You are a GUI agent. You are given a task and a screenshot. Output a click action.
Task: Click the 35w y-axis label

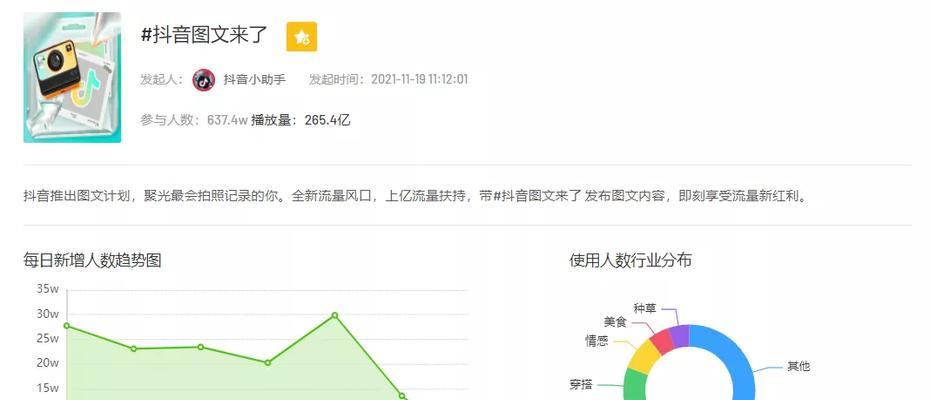47,289
